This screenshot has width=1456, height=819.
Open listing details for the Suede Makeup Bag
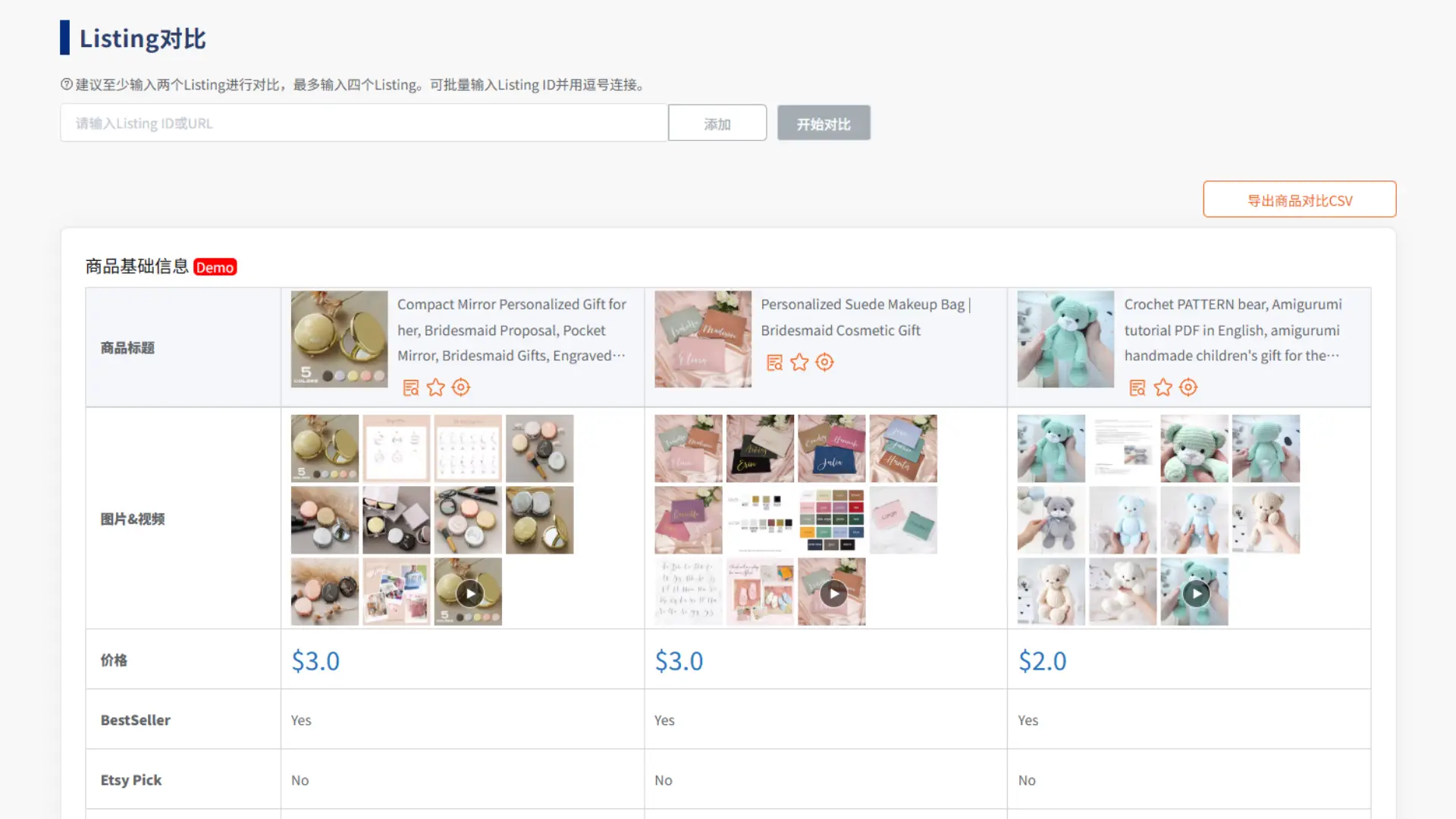774,362
